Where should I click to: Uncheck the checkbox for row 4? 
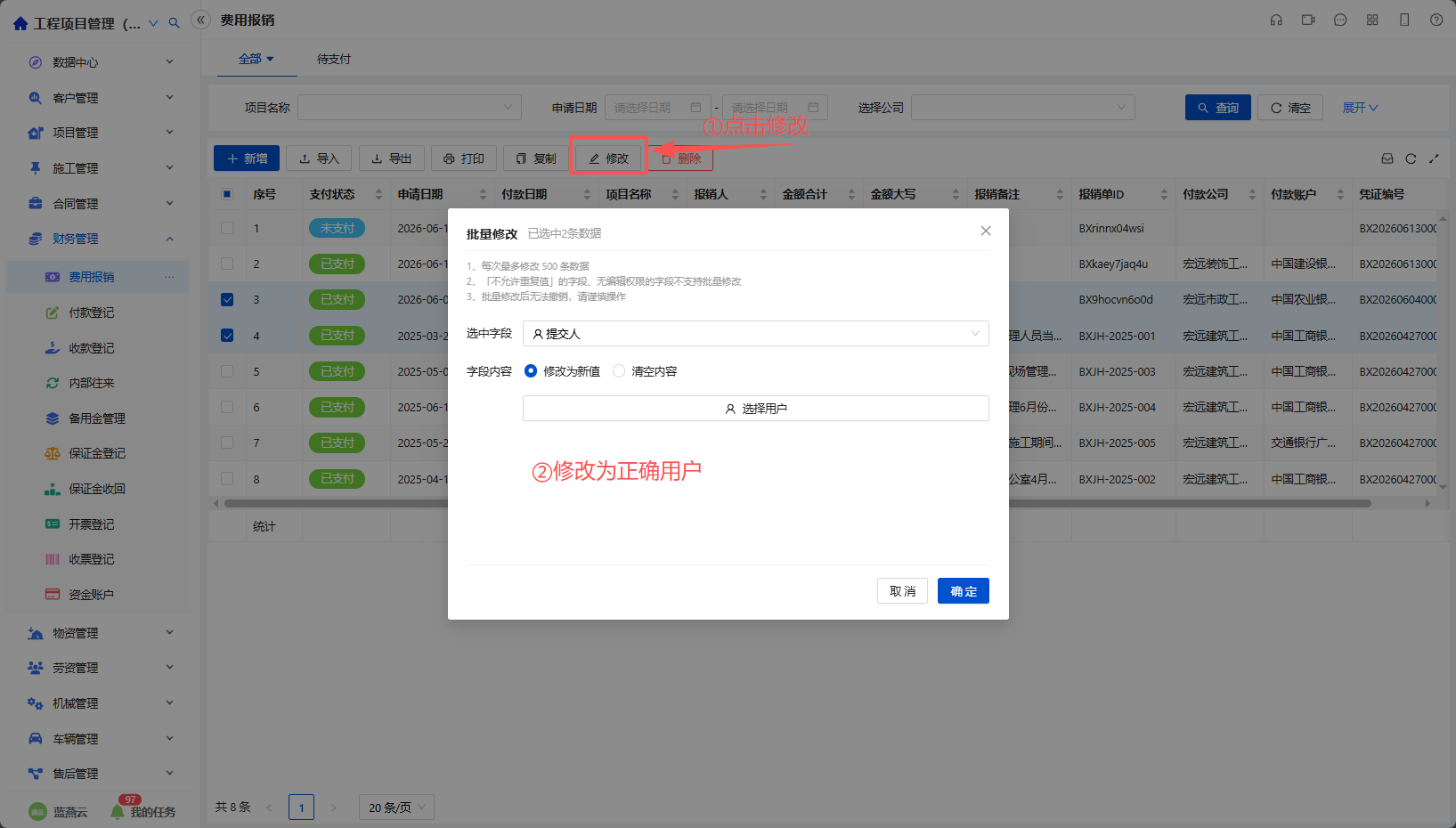tap(227, 336)
